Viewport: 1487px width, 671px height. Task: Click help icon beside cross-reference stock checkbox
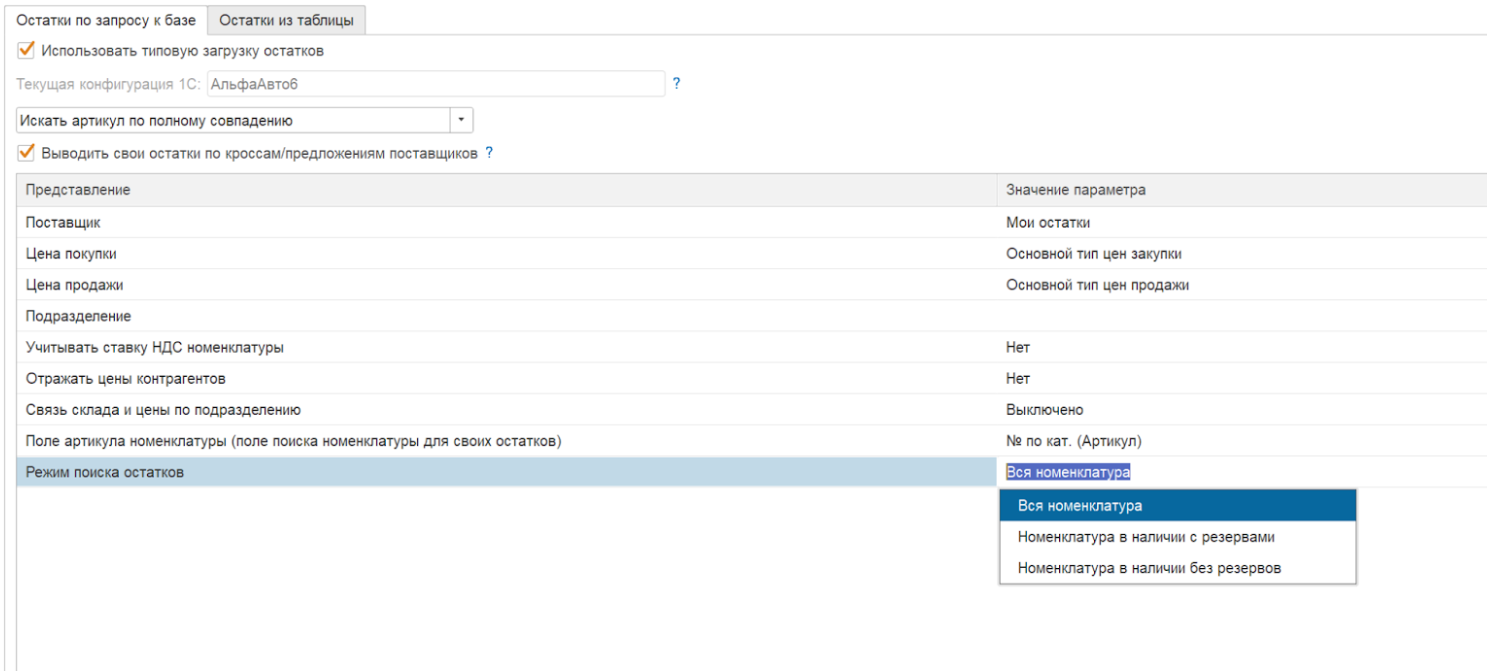click(489, 153)
